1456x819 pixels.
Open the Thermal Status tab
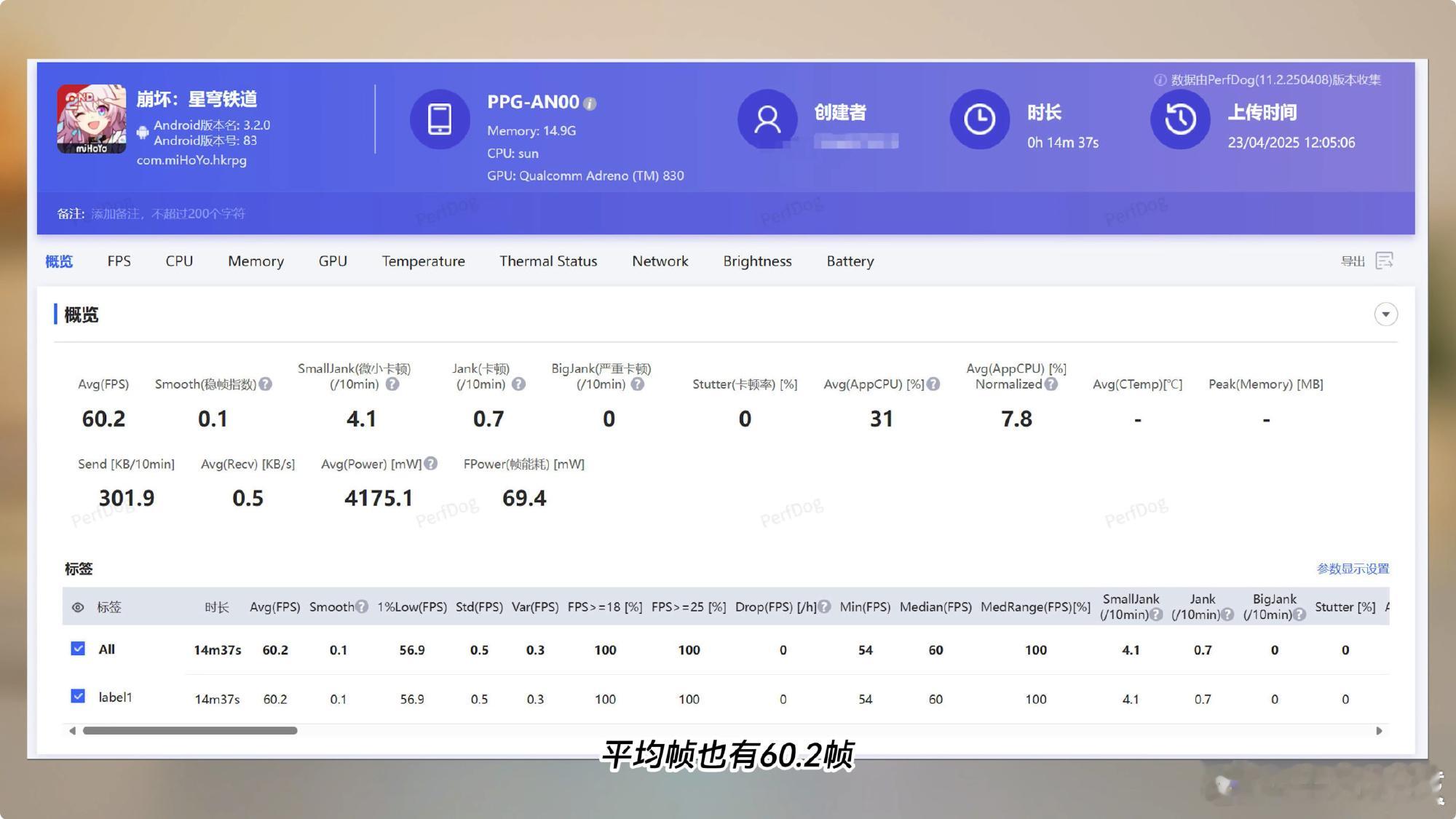548,261
